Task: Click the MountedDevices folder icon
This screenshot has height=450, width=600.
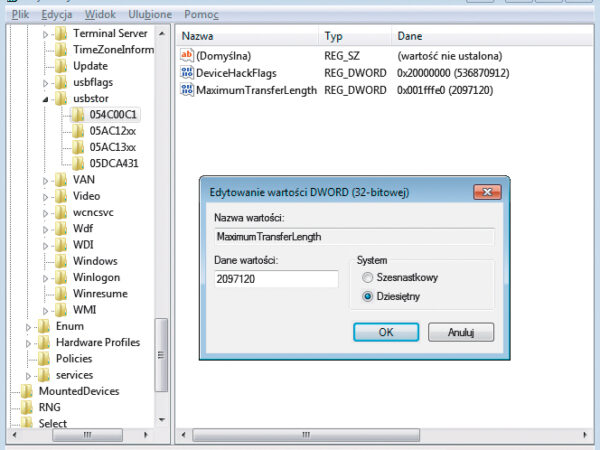Action: click(27, 391)
